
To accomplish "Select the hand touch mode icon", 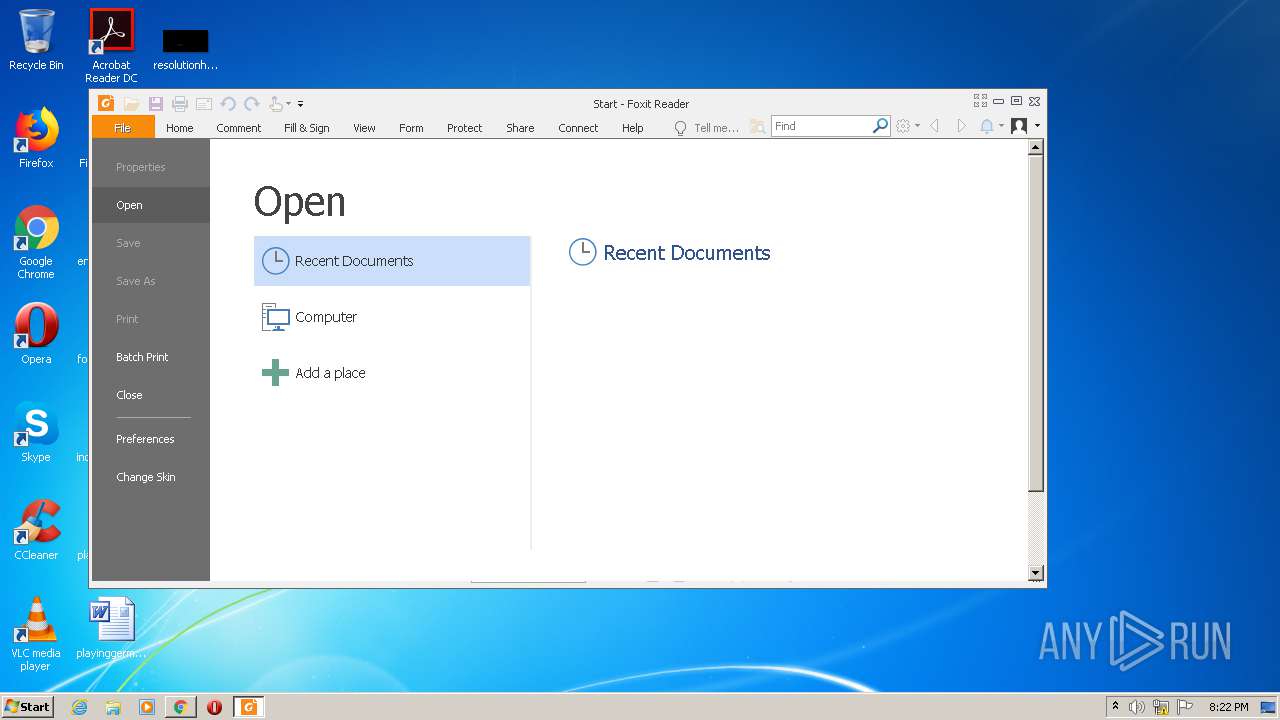I will click(276, 103).
